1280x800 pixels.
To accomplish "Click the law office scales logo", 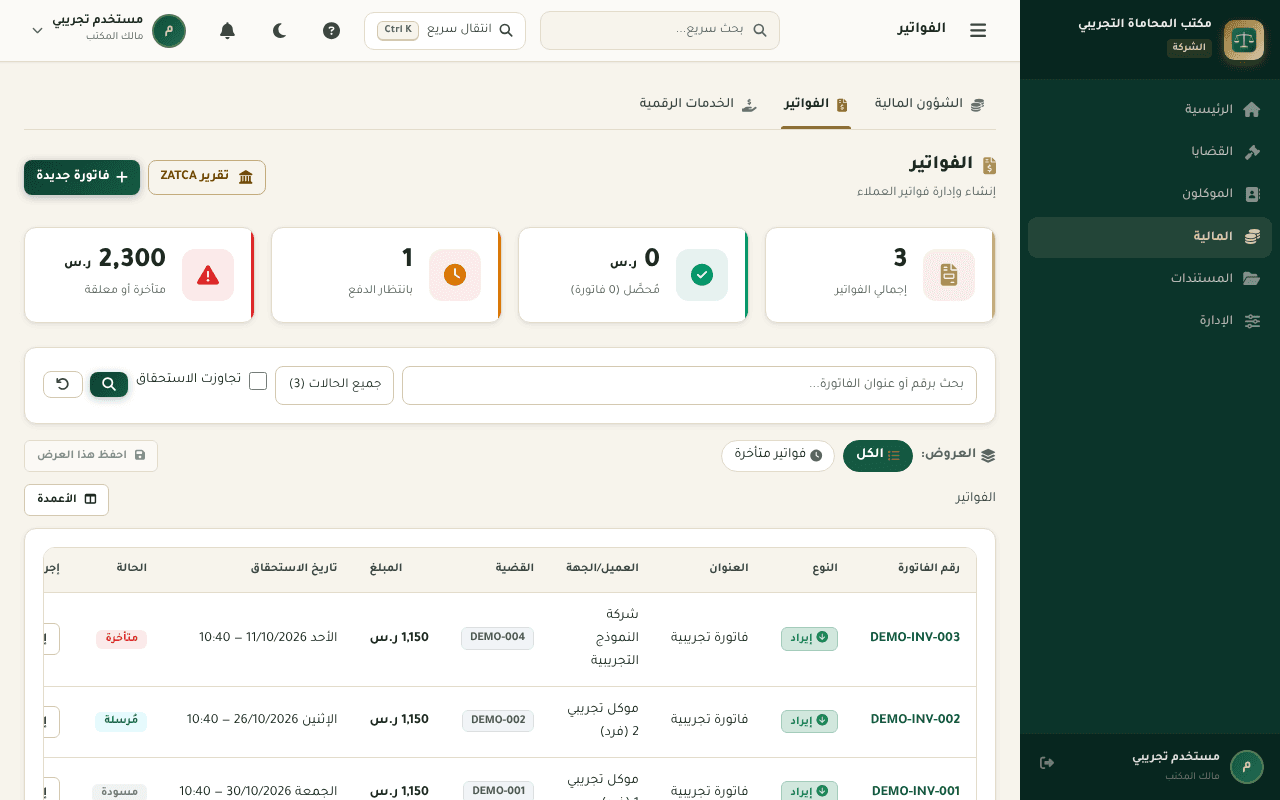I will click(1244, 40).
